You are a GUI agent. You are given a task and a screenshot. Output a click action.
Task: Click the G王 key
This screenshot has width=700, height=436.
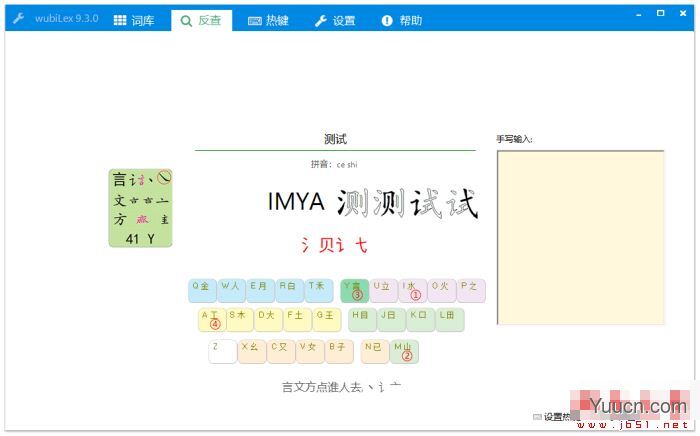[x=326, y=320]
